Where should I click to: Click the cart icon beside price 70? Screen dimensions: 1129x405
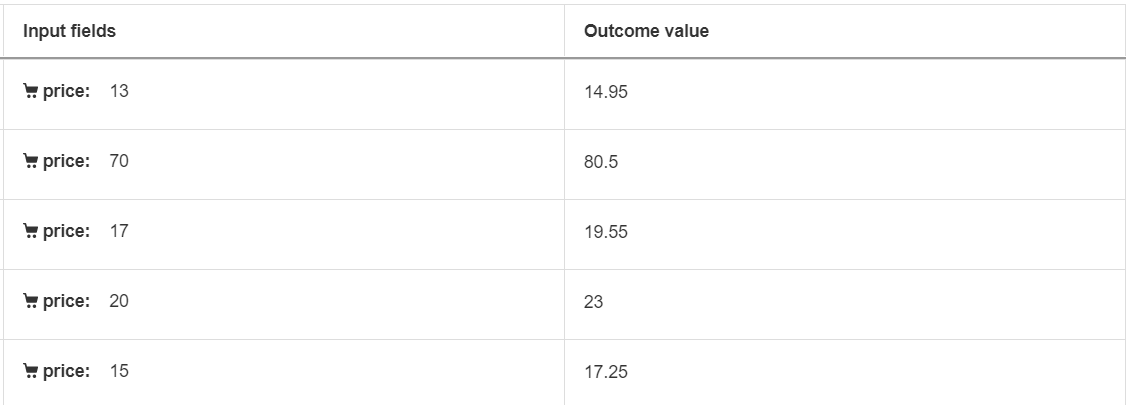tap(31, 162)
